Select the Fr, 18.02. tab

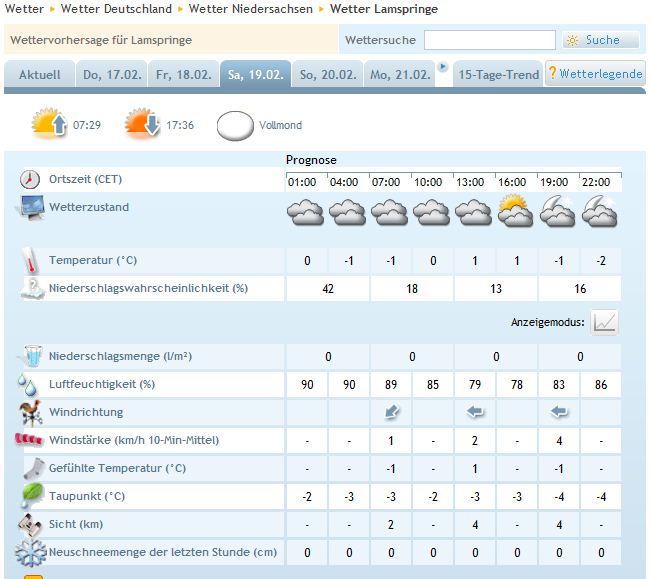[184, 75]
